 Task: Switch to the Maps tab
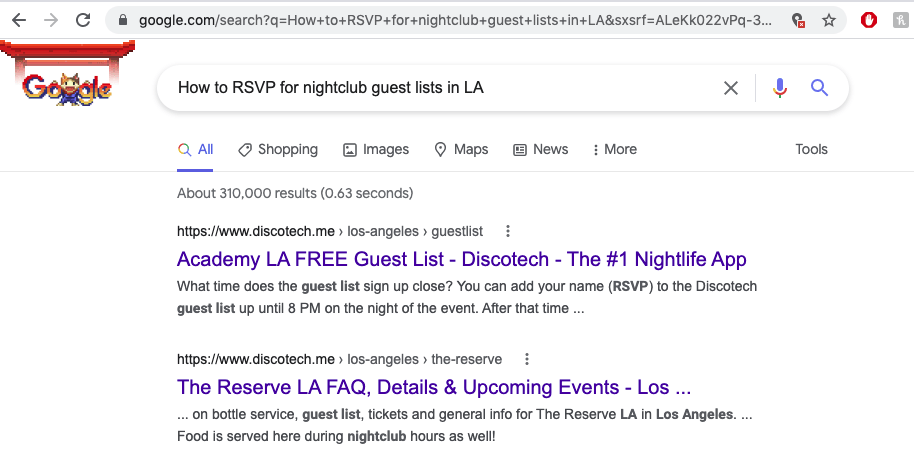click(461, 149)
